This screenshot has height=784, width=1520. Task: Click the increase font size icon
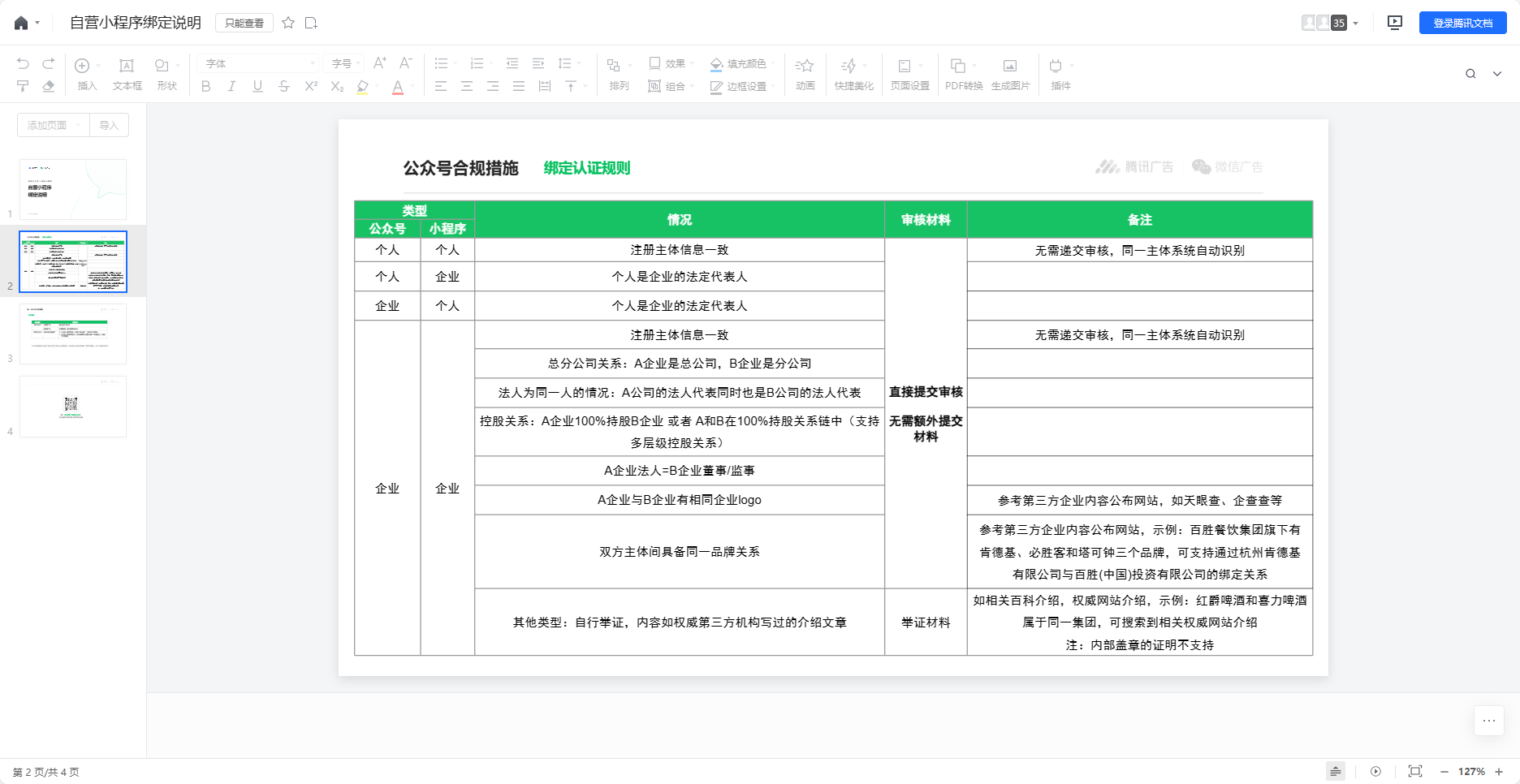click(380, 63)
